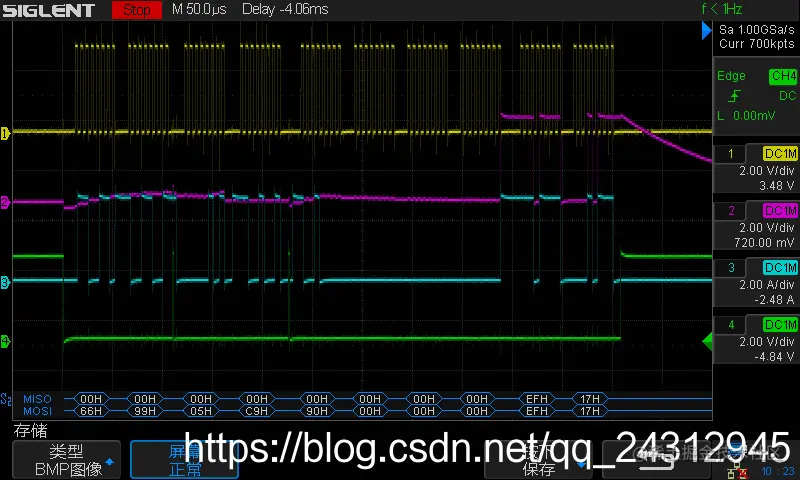Click the green CH4 trigger source badge
Viewport: 800px width, 480px height.
click(783, 76)
